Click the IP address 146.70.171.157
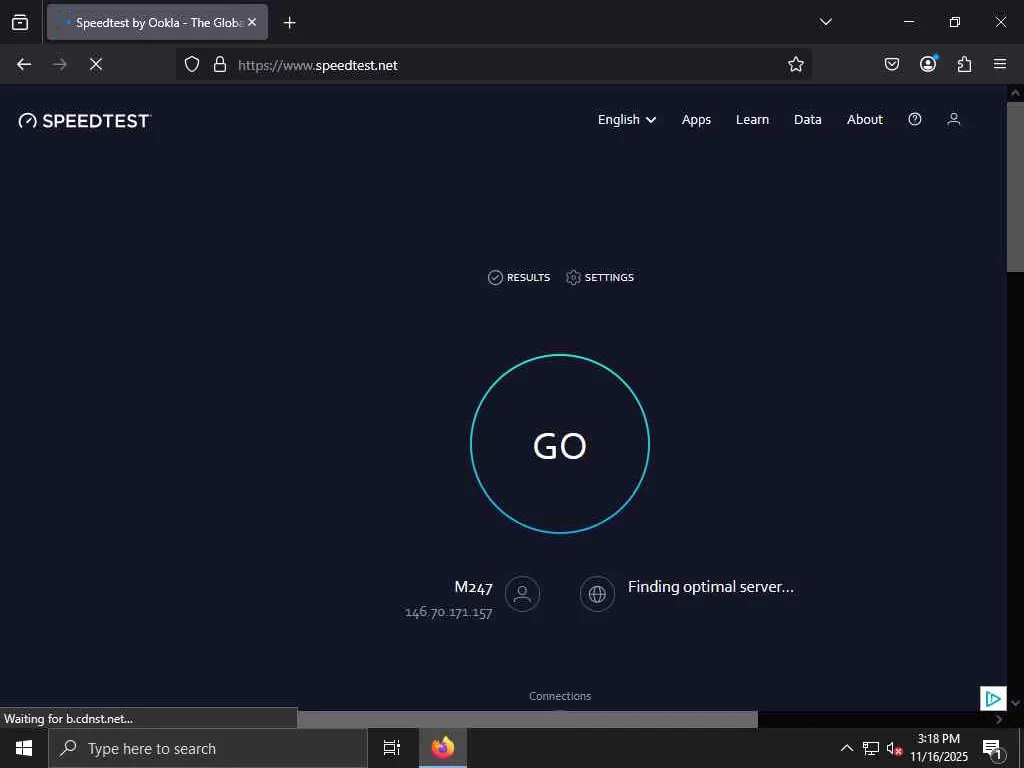 (x=449, y=612)
